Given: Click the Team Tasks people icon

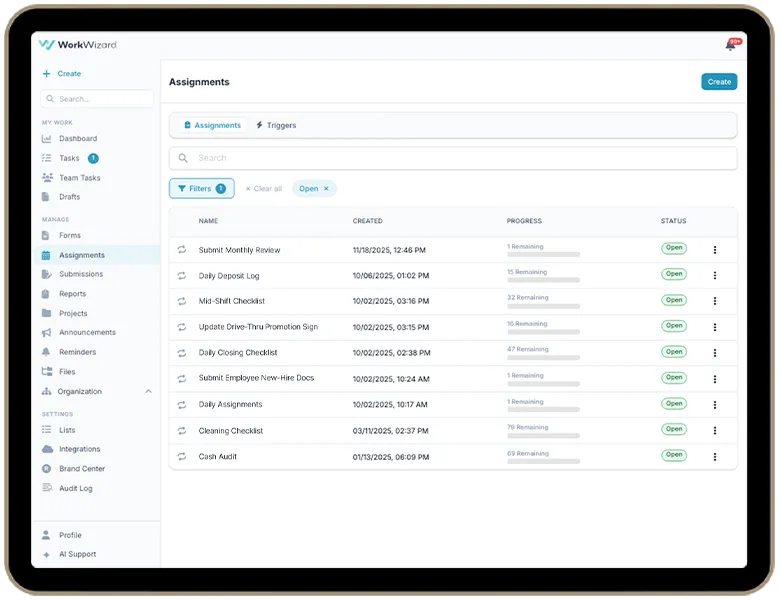Looking at the screenshot, I should coord(47,178).
